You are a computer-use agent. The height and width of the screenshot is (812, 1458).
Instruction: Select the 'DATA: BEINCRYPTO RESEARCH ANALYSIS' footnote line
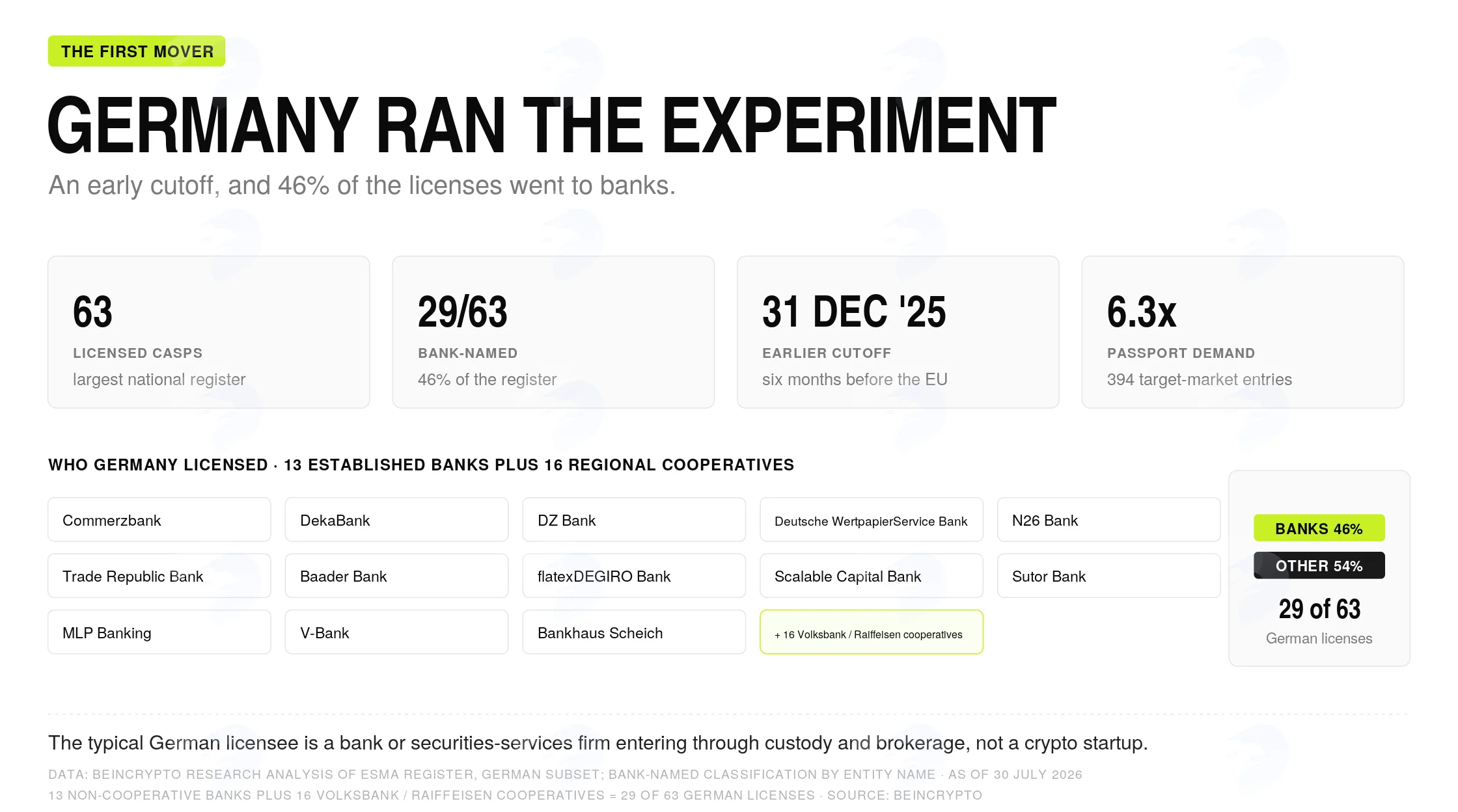tap(565, 774)
